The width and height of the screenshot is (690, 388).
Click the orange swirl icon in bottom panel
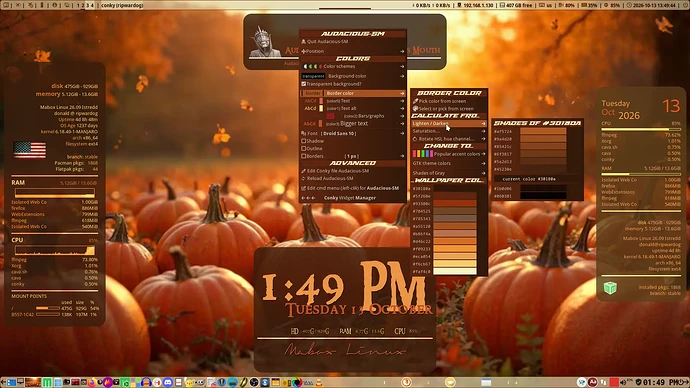point(406,382)
